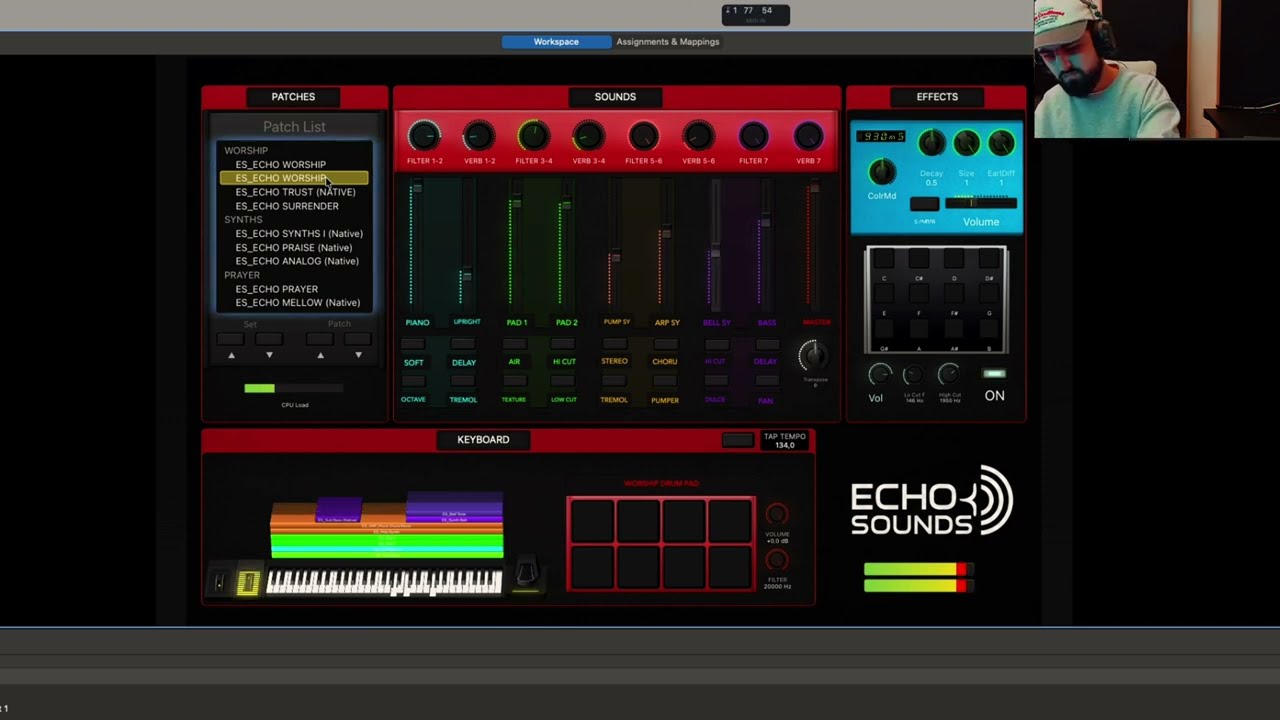Viewport: 1280px width, 720px height.
Task: Click the Set up-arrow control
Action: (231, 355)
